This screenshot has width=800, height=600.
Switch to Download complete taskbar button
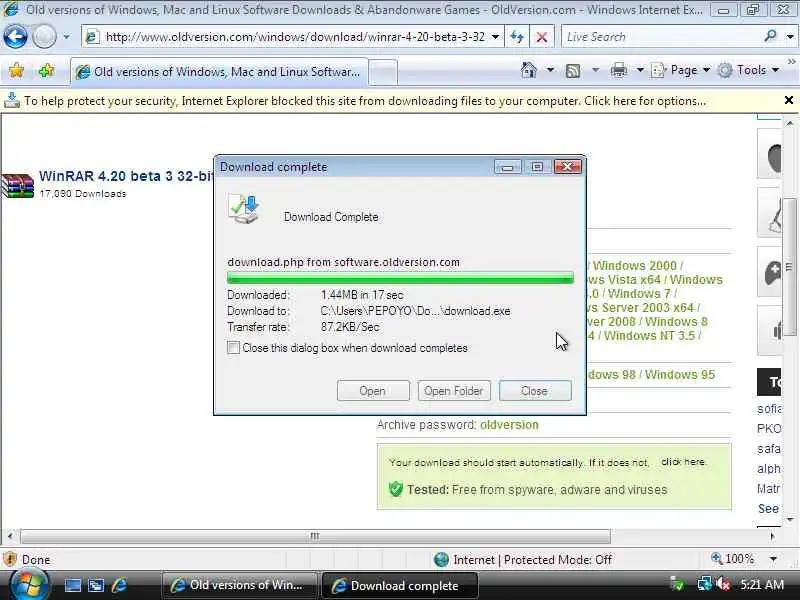pos(399,585)
